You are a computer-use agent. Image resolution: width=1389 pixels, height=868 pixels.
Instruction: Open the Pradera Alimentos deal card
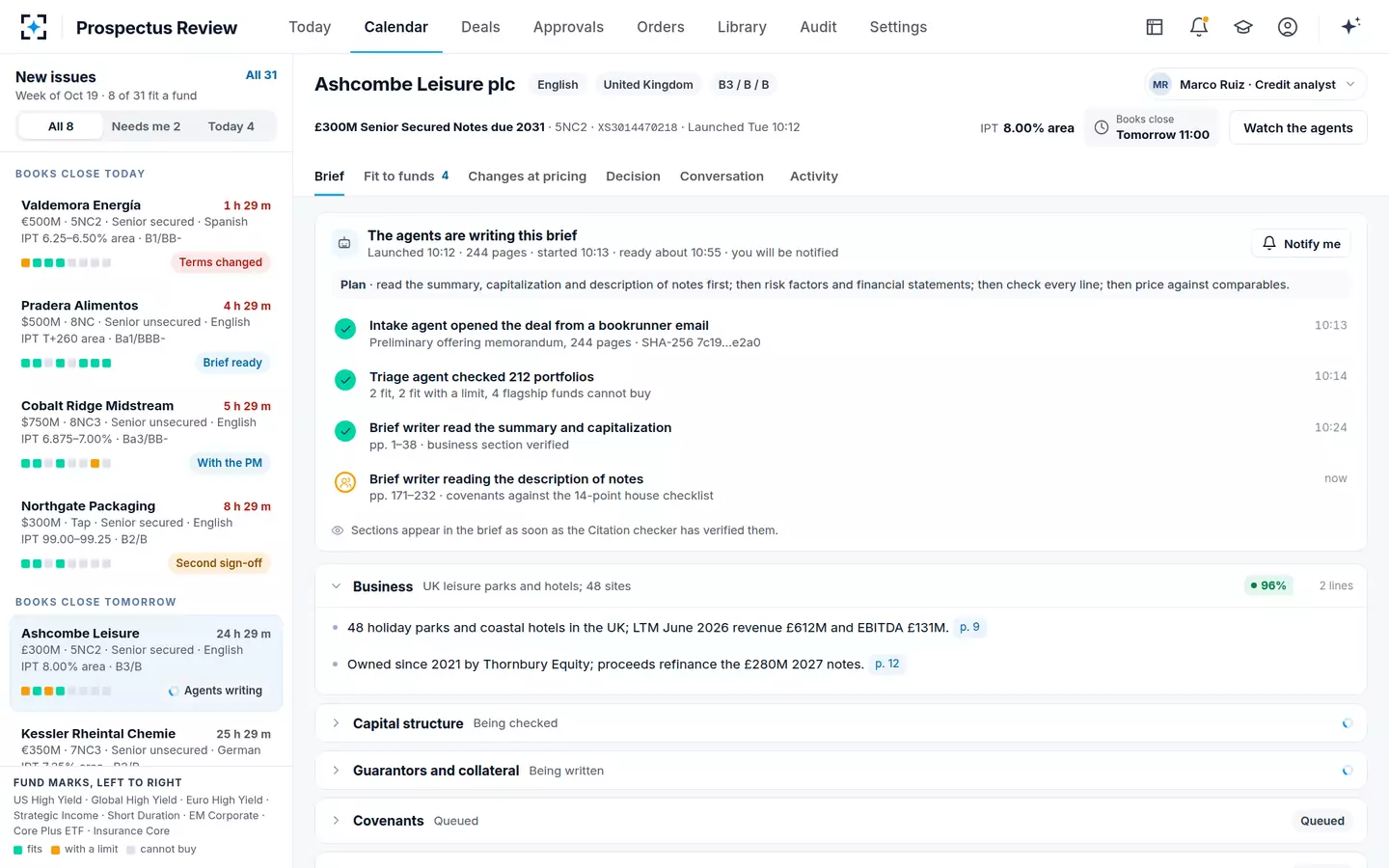point(146,334)
